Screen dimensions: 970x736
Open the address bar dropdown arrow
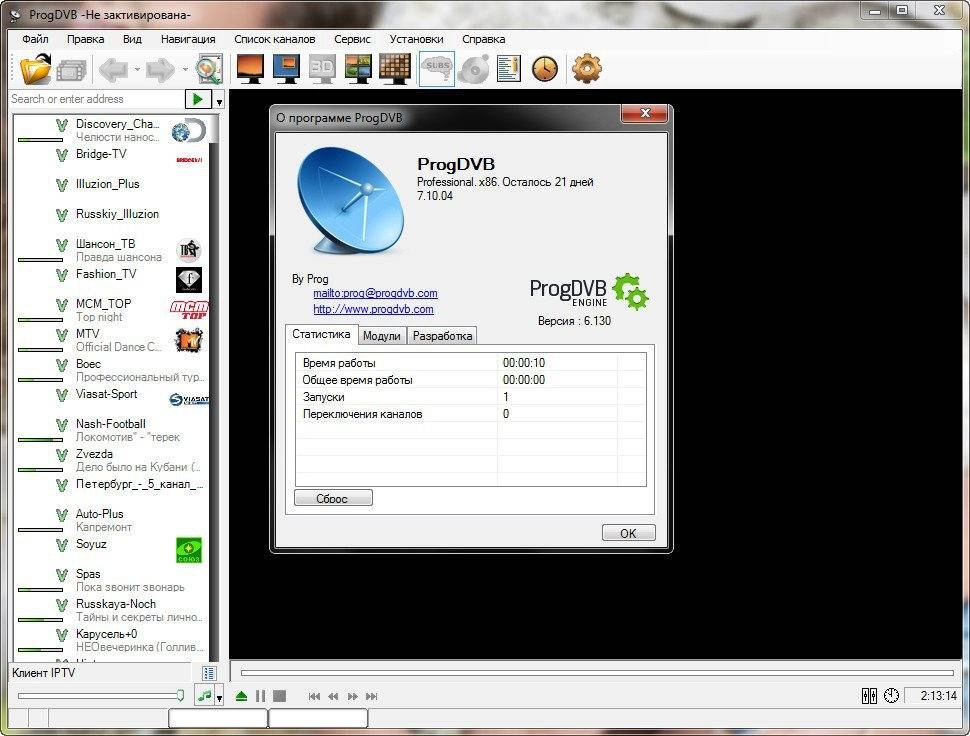click(219, 100)
